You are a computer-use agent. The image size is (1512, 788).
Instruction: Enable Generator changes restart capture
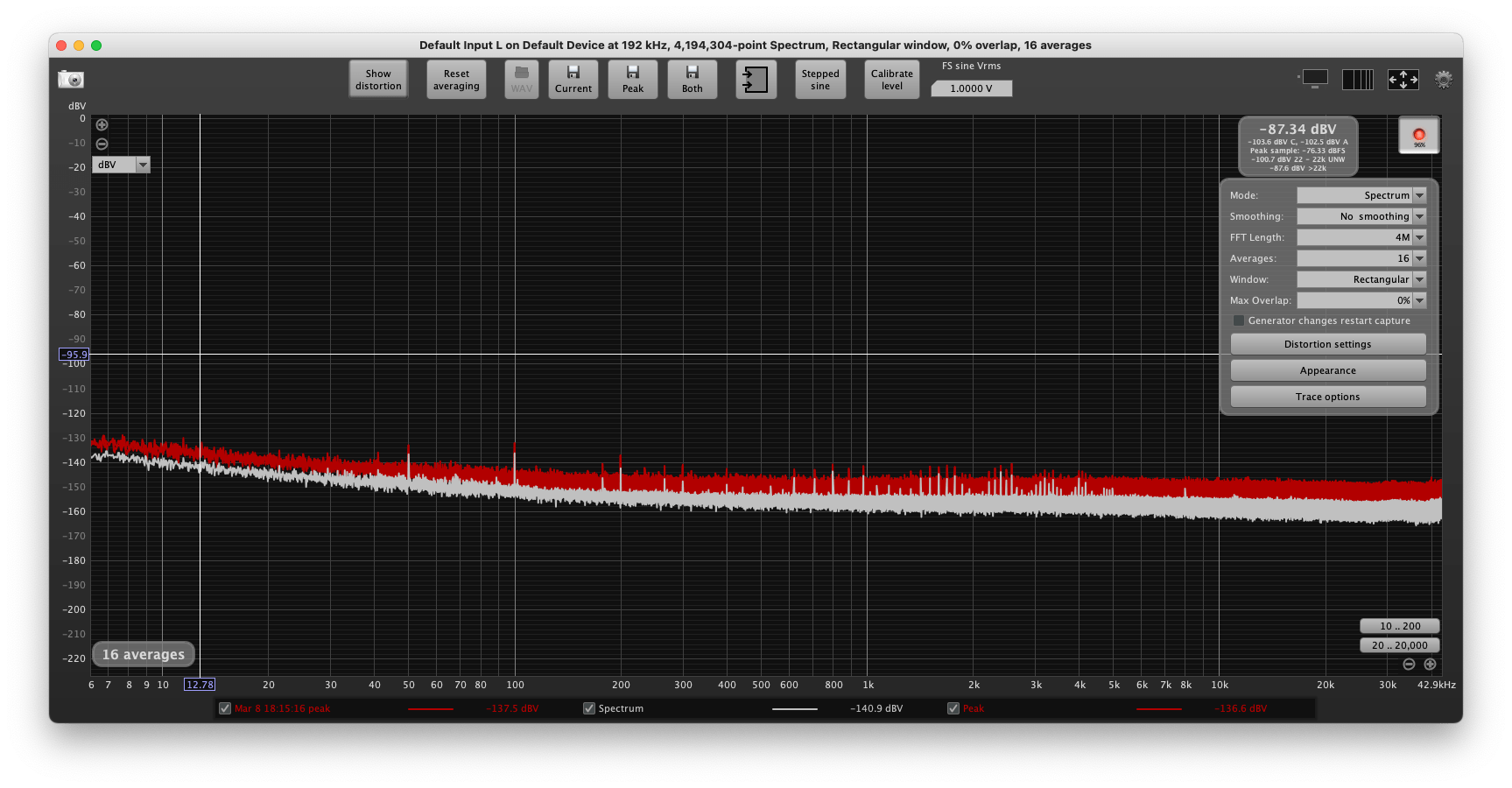(x=1239, y=320)
